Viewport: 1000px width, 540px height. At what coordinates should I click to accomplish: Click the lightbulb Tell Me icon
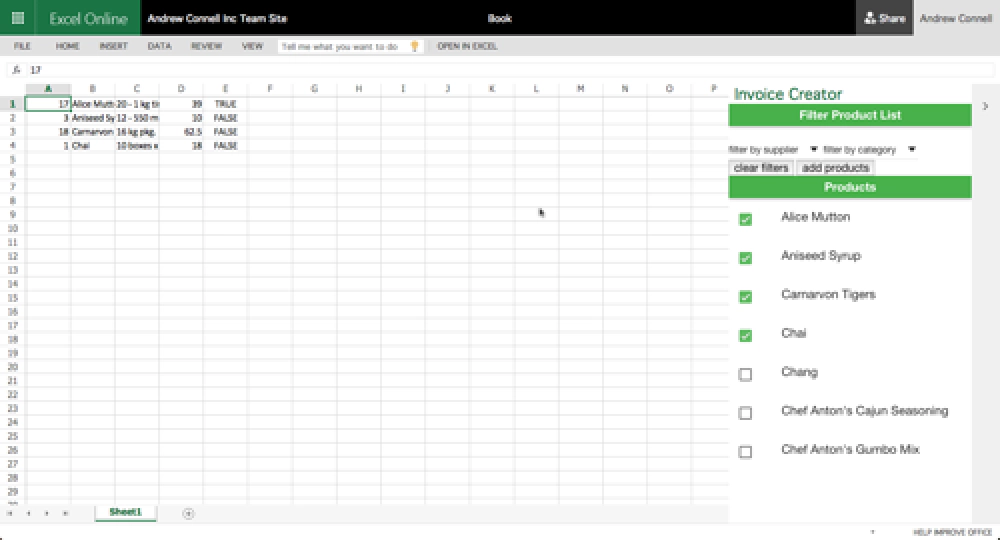[x=415, y=46]
